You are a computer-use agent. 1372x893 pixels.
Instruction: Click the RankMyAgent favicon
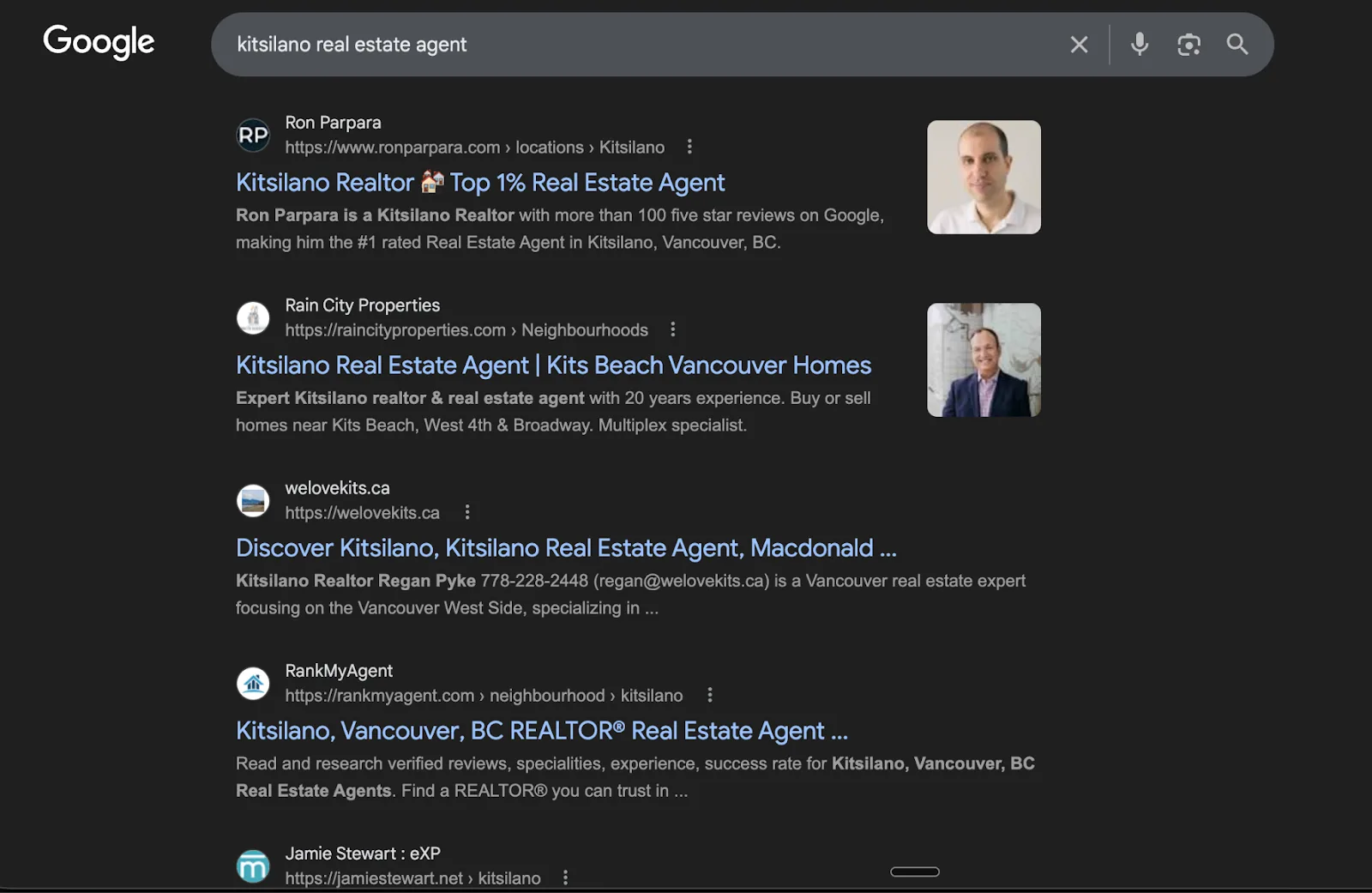pos(253,684)
